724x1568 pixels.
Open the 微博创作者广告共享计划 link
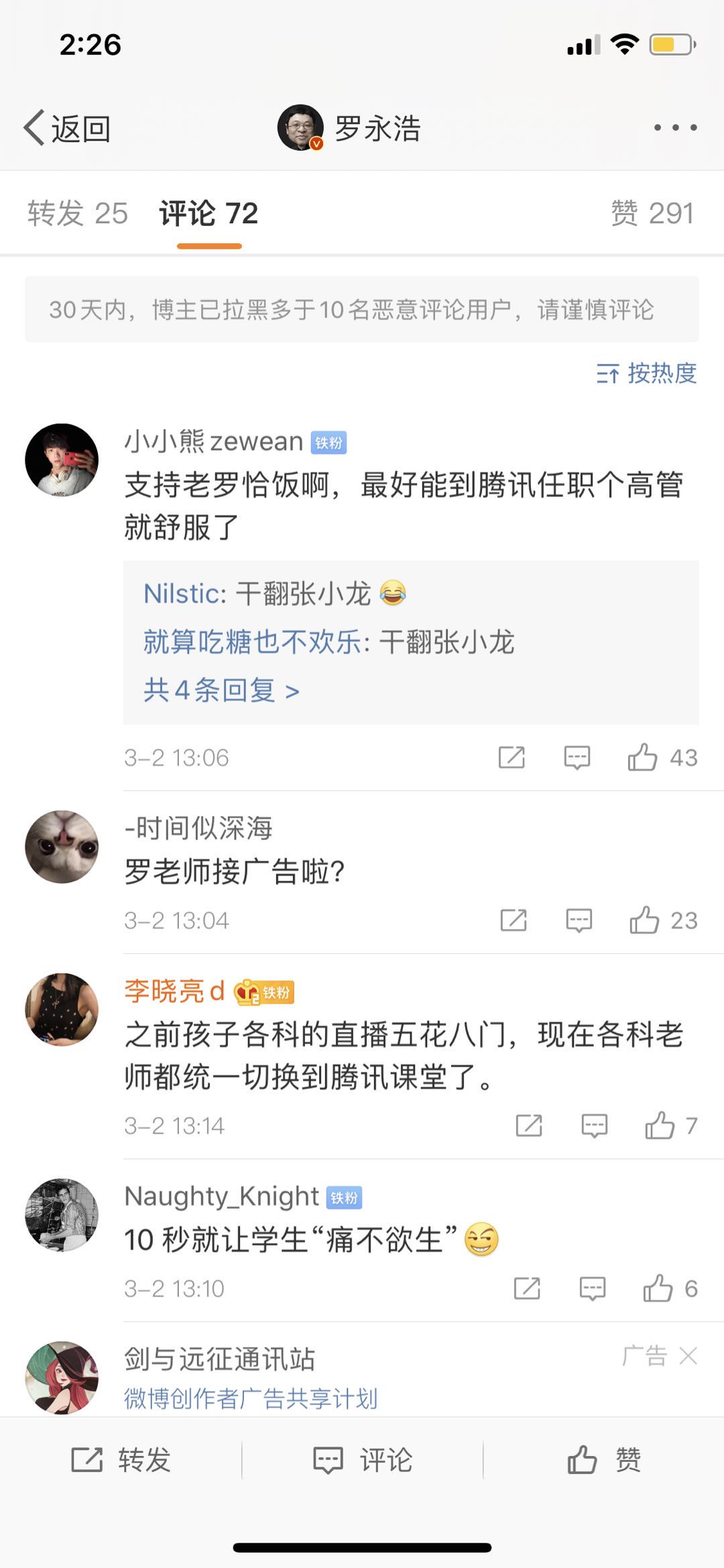(x=251, y=1398)
